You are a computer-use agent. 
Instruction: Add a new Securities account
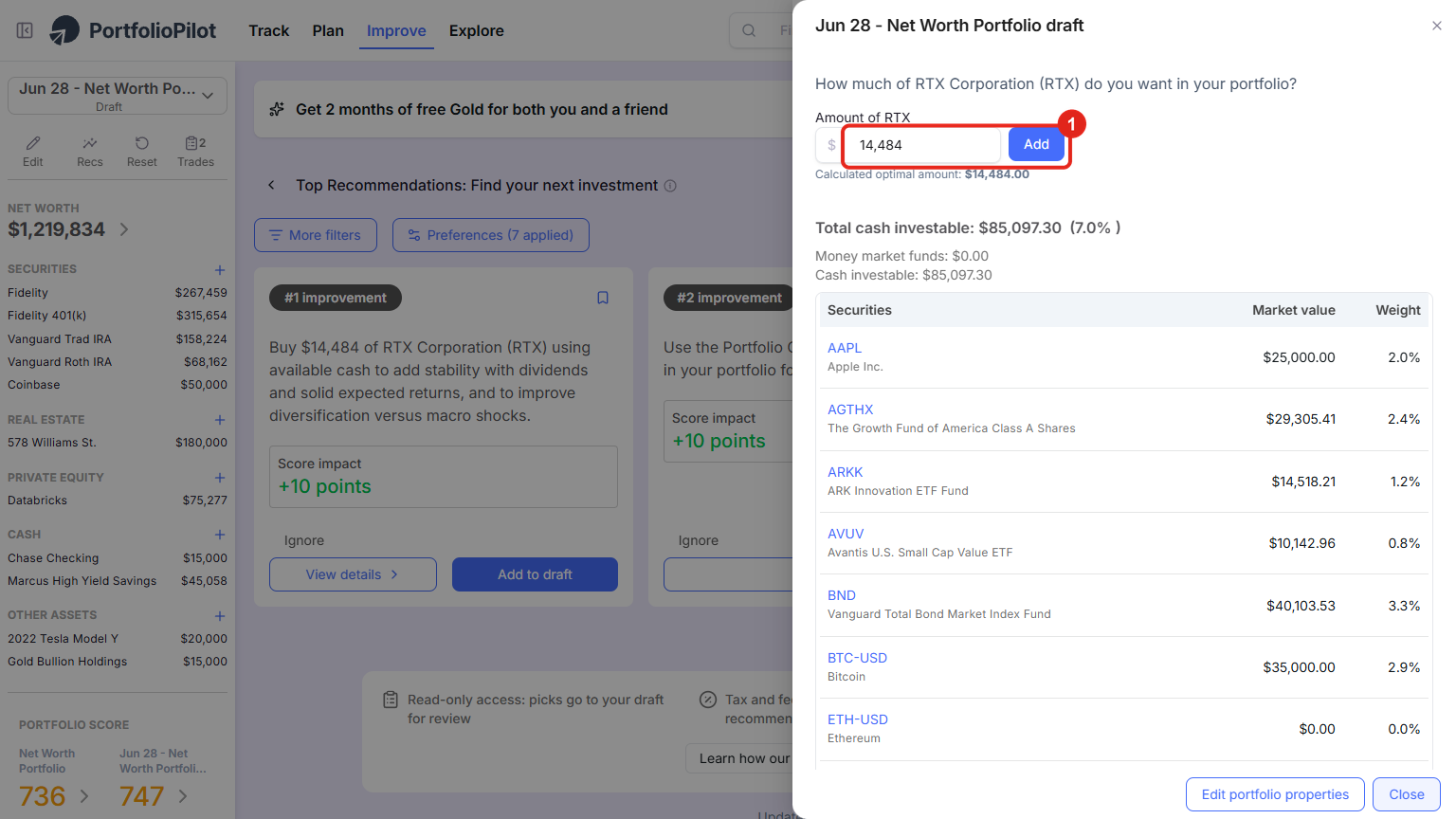(220, 270)
